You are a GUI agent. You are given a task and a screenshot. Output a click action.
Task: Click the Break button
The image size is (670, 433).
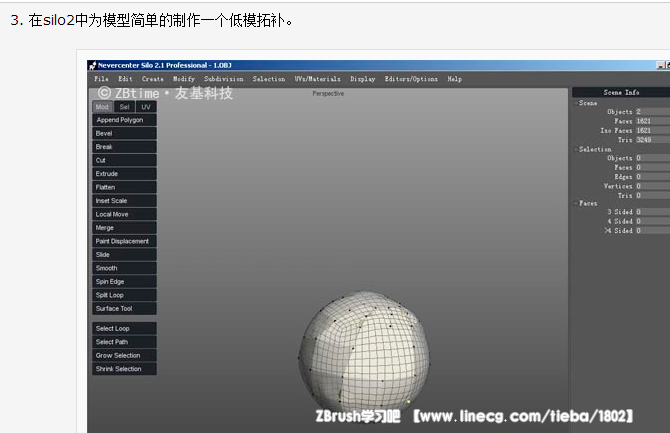(124, 147)
